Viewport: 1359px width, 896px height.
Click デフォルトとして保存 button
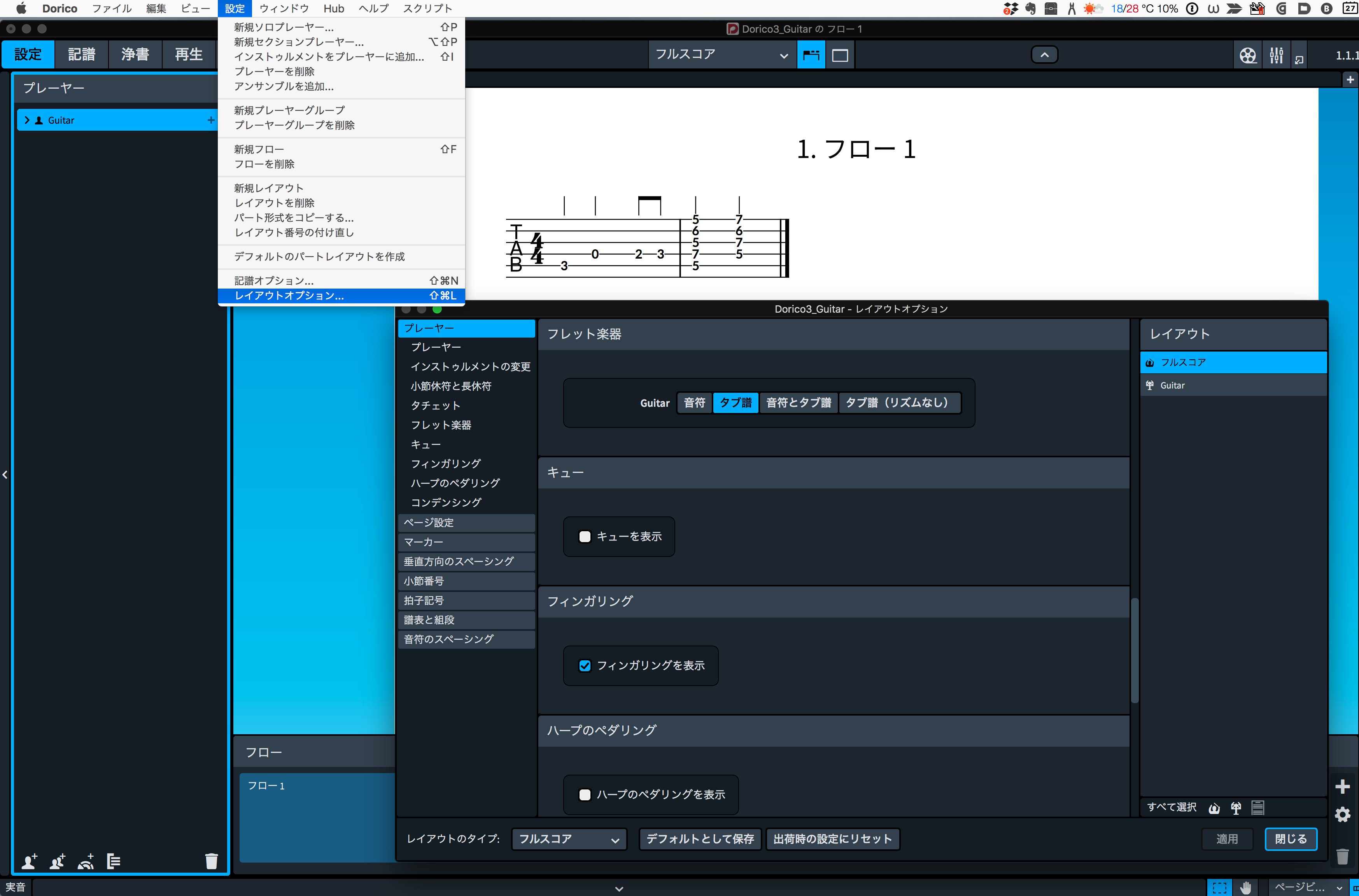[x=699, y=839]
